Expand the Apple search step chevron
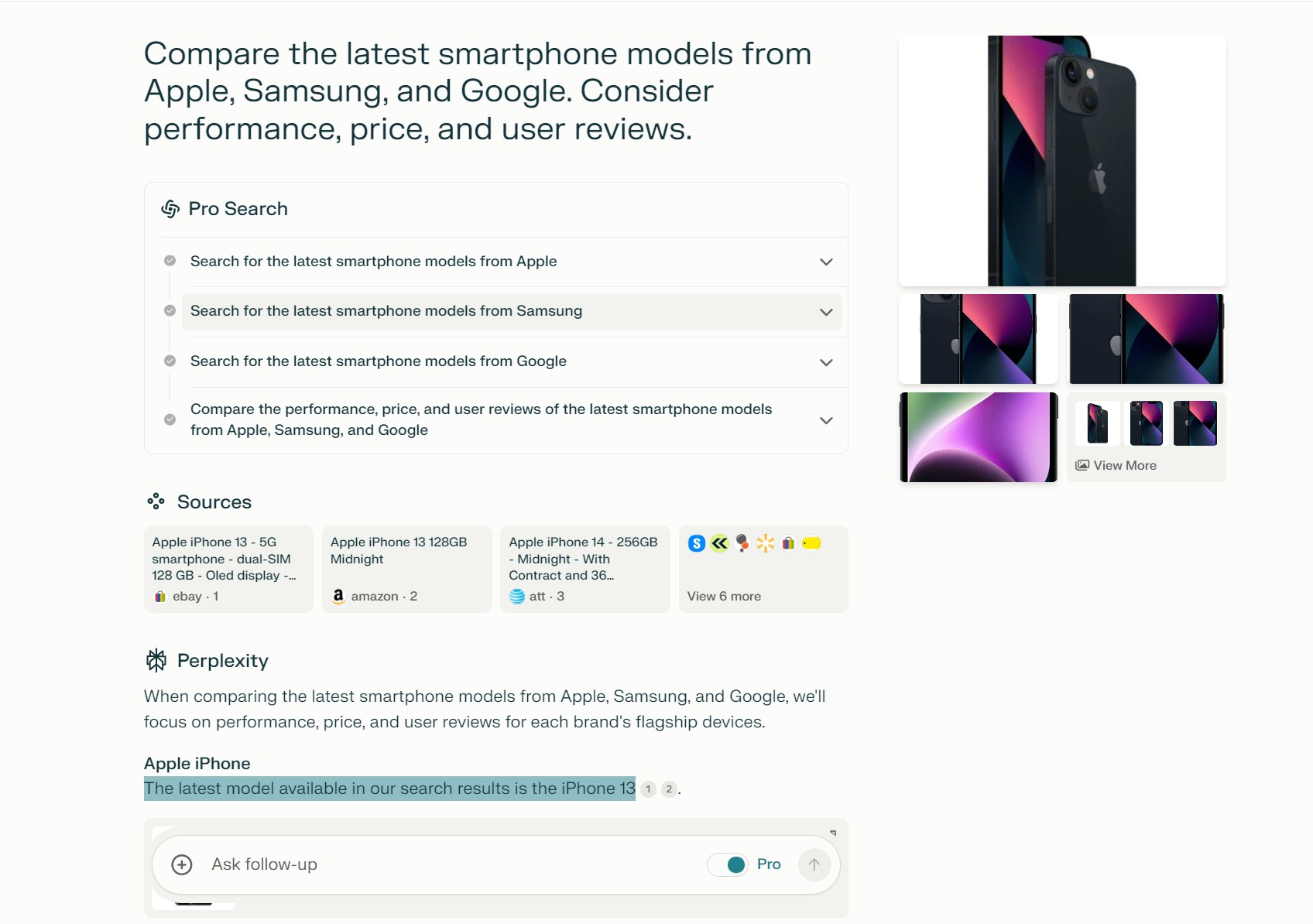 click(x=826, y=262)
